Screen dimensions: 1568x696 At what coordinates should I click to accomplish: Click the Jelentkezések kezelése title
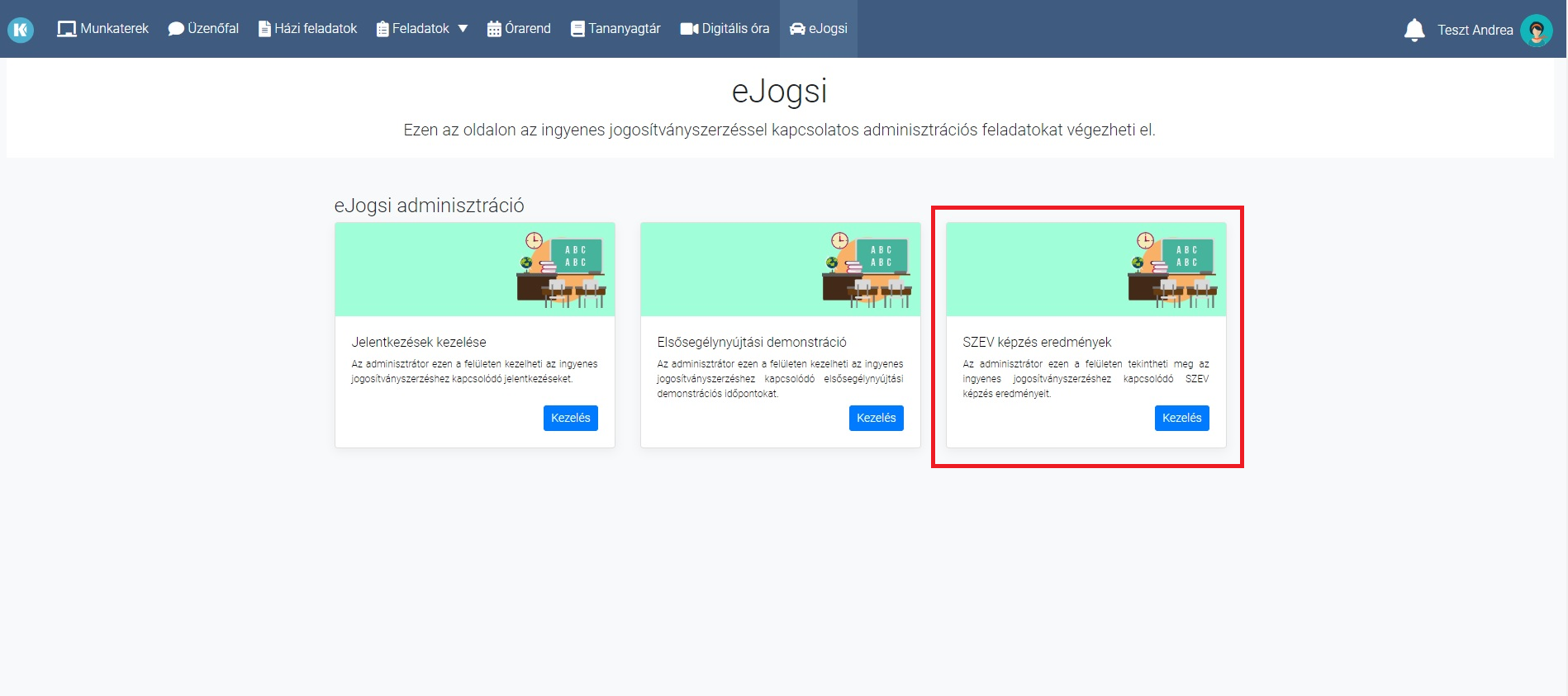419,342
